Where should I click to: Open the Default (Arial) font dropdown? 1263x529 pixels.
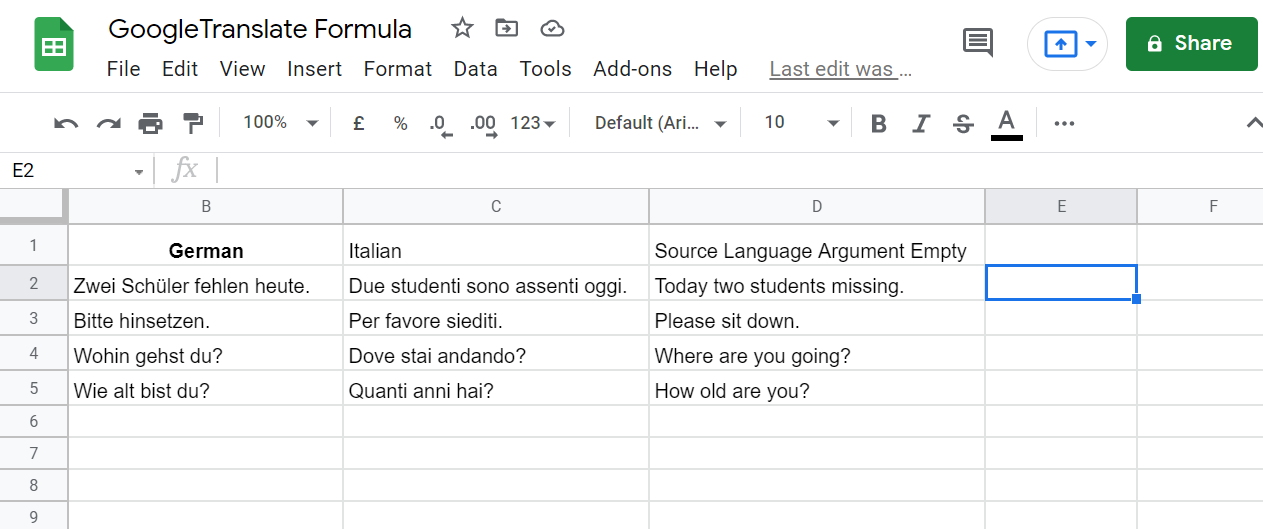[660, 123]
